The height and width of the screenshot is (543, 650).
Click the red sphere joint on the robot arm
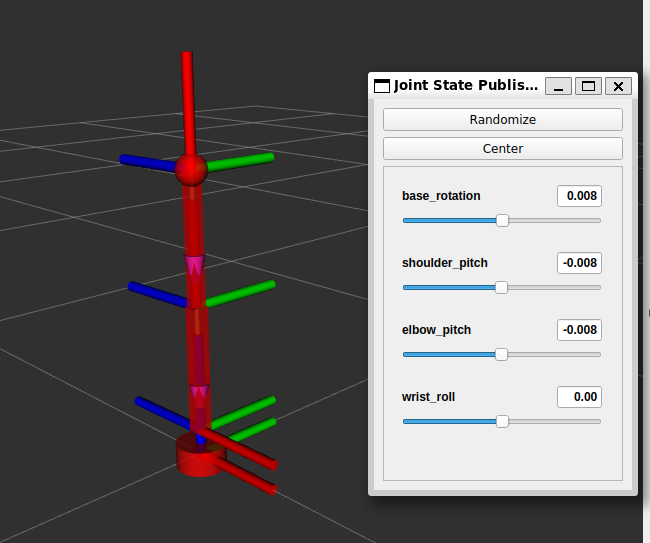(x=191, y=170)
